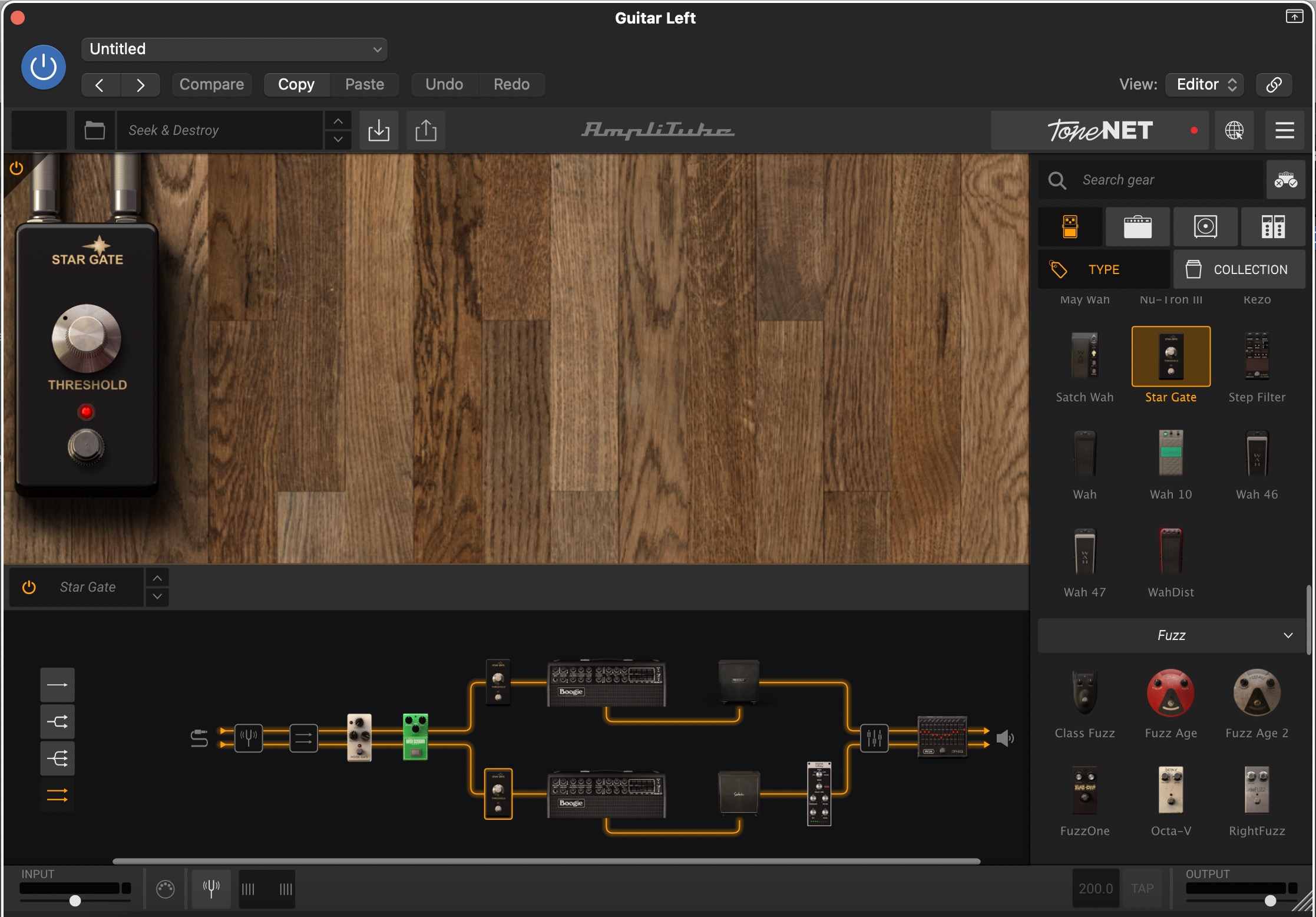
Task: Click the export preset share icon
Action: [x=425, y=130]
